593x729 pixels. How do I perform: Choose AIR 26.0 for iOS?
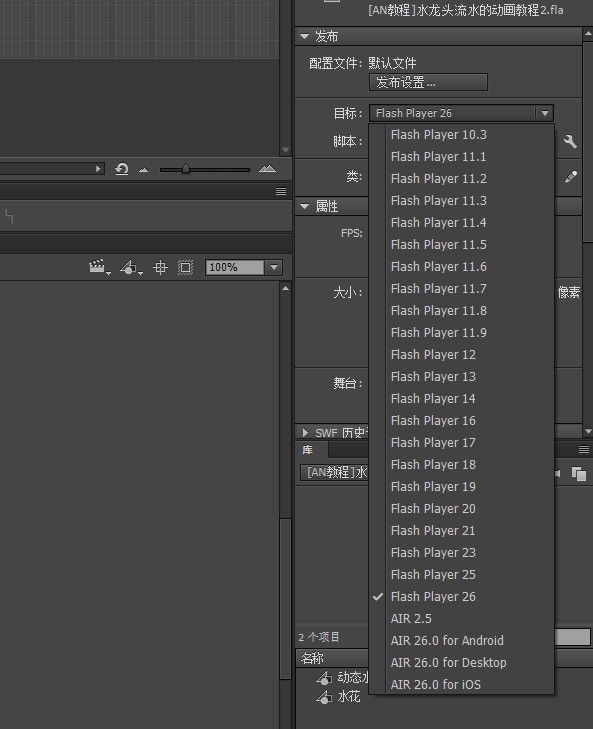pyautogui.click(x=470, y=684)
